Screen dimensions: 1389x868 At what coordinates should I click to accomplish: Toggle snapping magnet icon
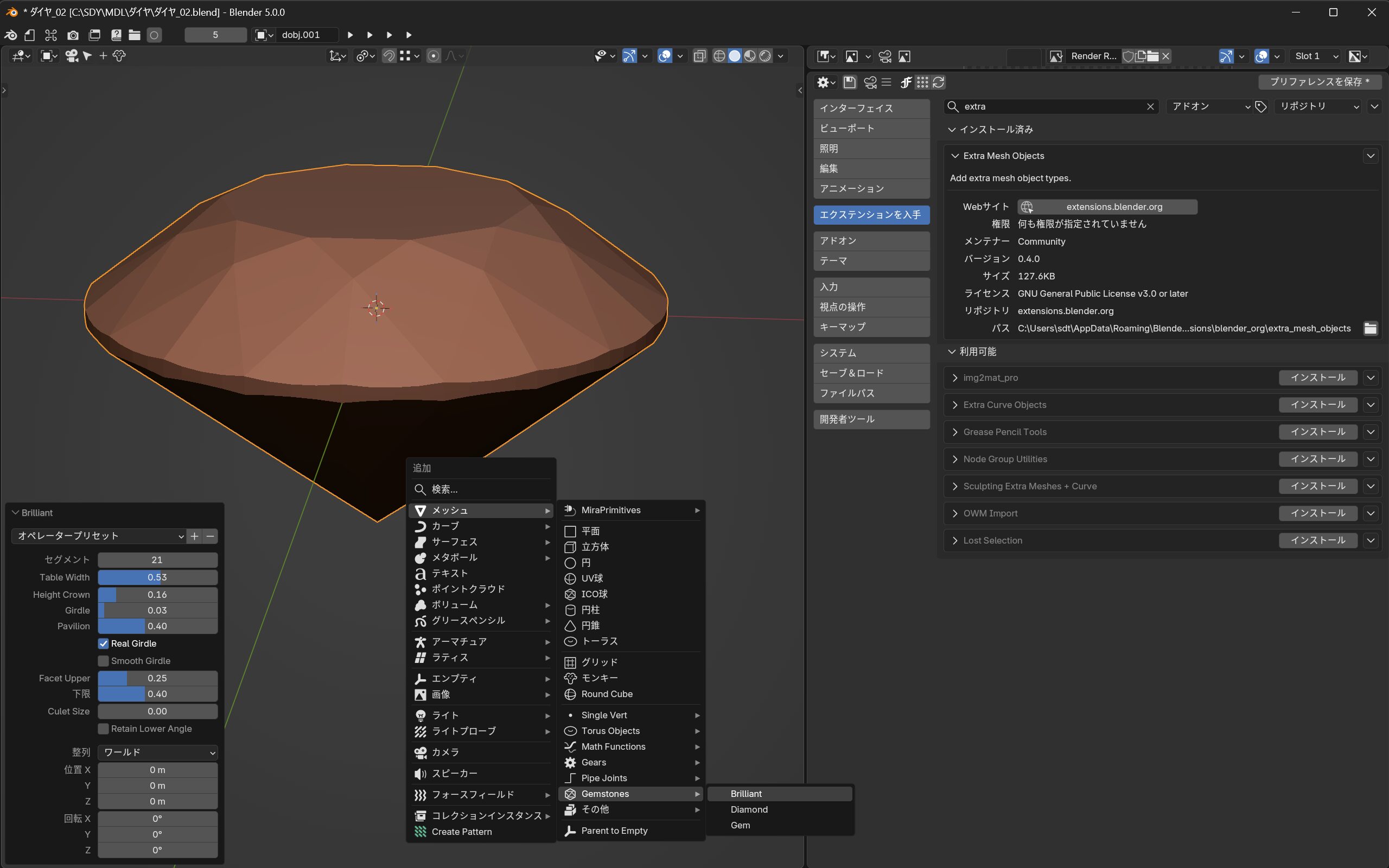pyautogui.click(x=388, y=56)
